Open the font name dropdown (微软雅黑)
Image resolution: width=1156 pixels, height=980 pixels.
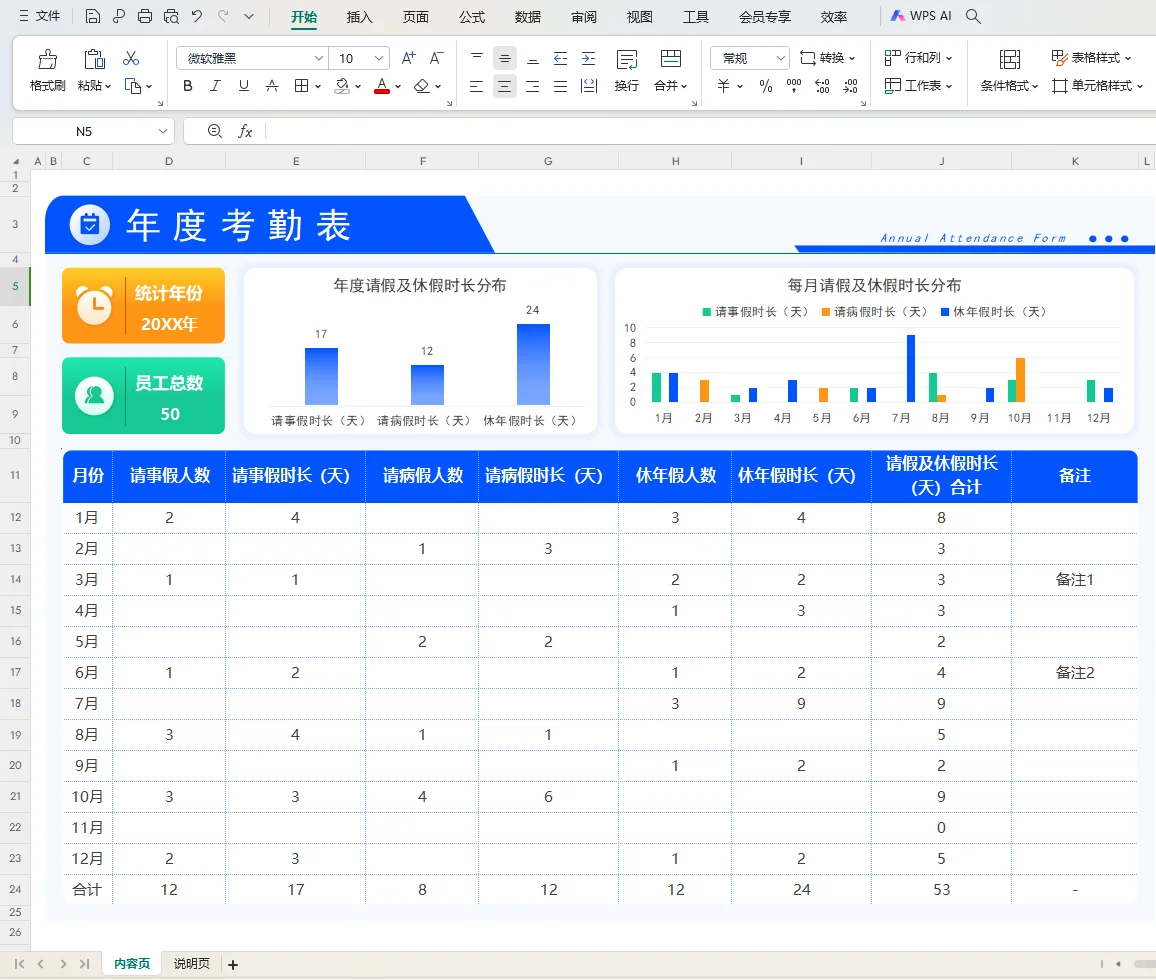pos(318,58)
